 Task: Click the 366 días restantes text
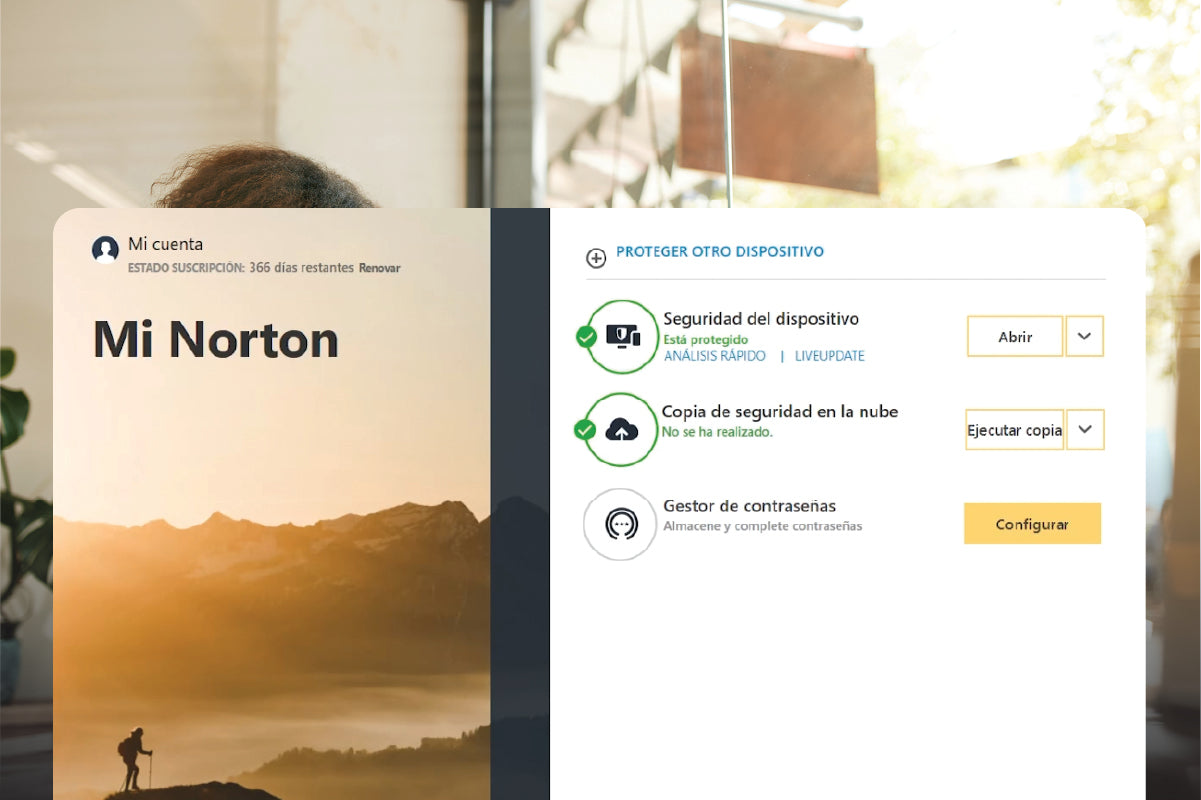pyautogui.click(x=301, y=268)
